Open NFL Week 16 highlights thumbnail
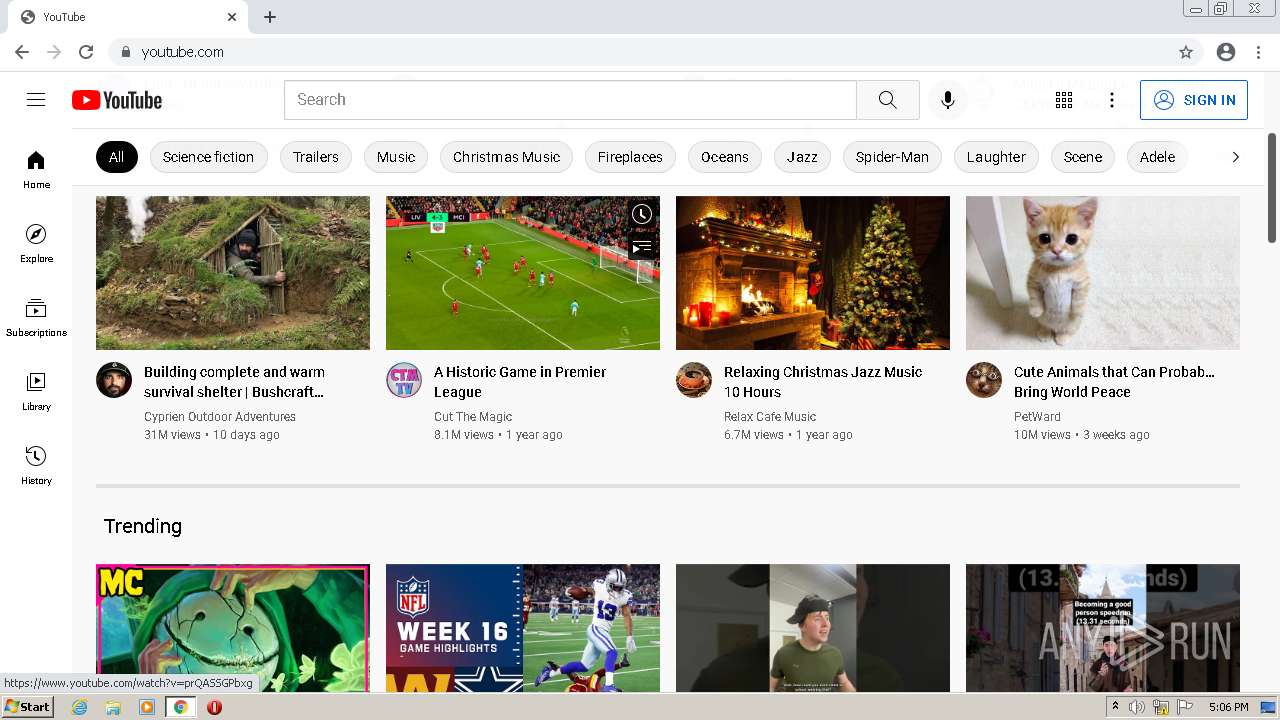The width and height of the screenshot is (1280, 720). click(523, 628)
